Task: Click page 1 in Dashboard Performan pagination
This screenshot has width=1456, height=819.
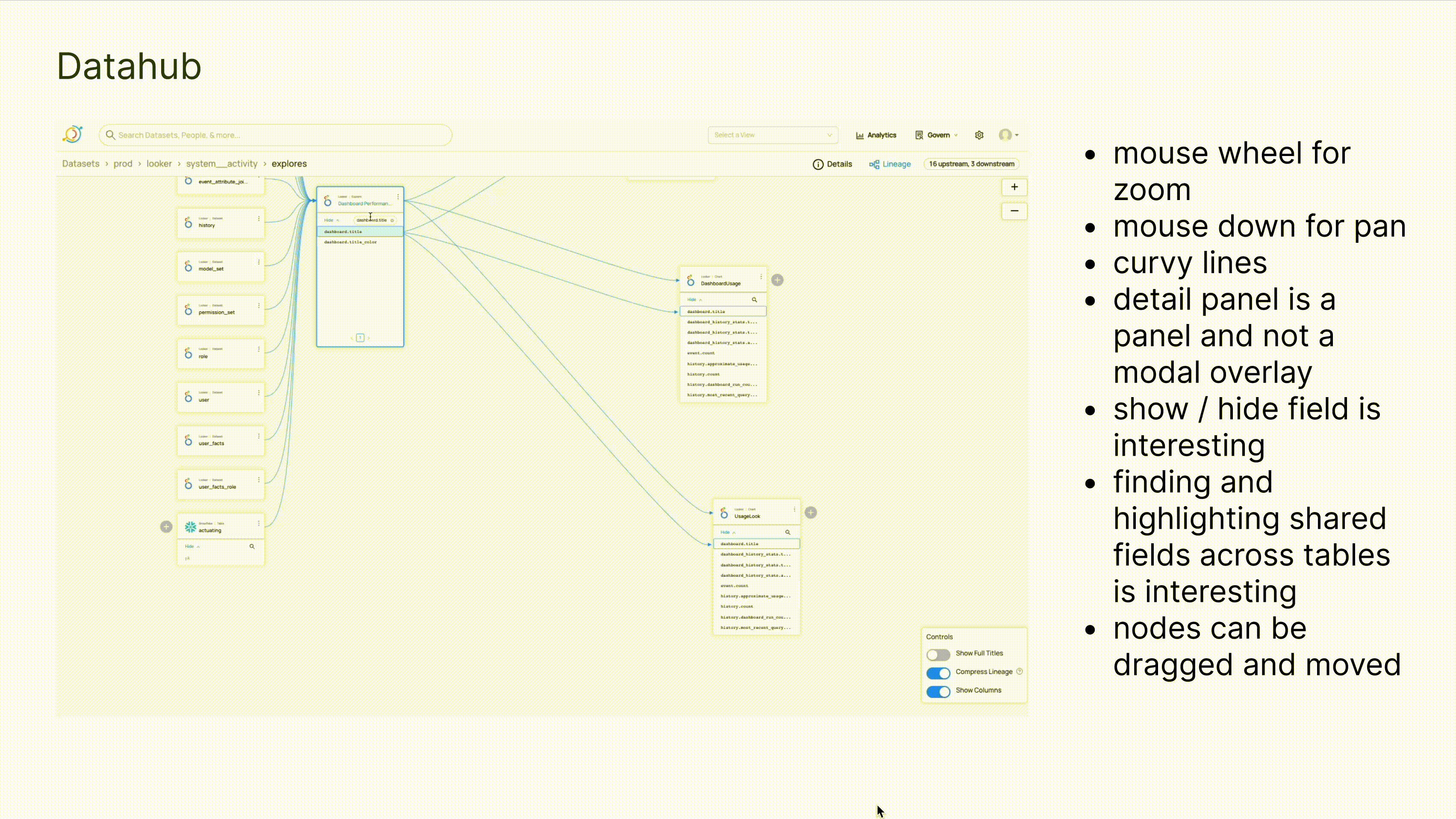Action: tap(360, 338)
